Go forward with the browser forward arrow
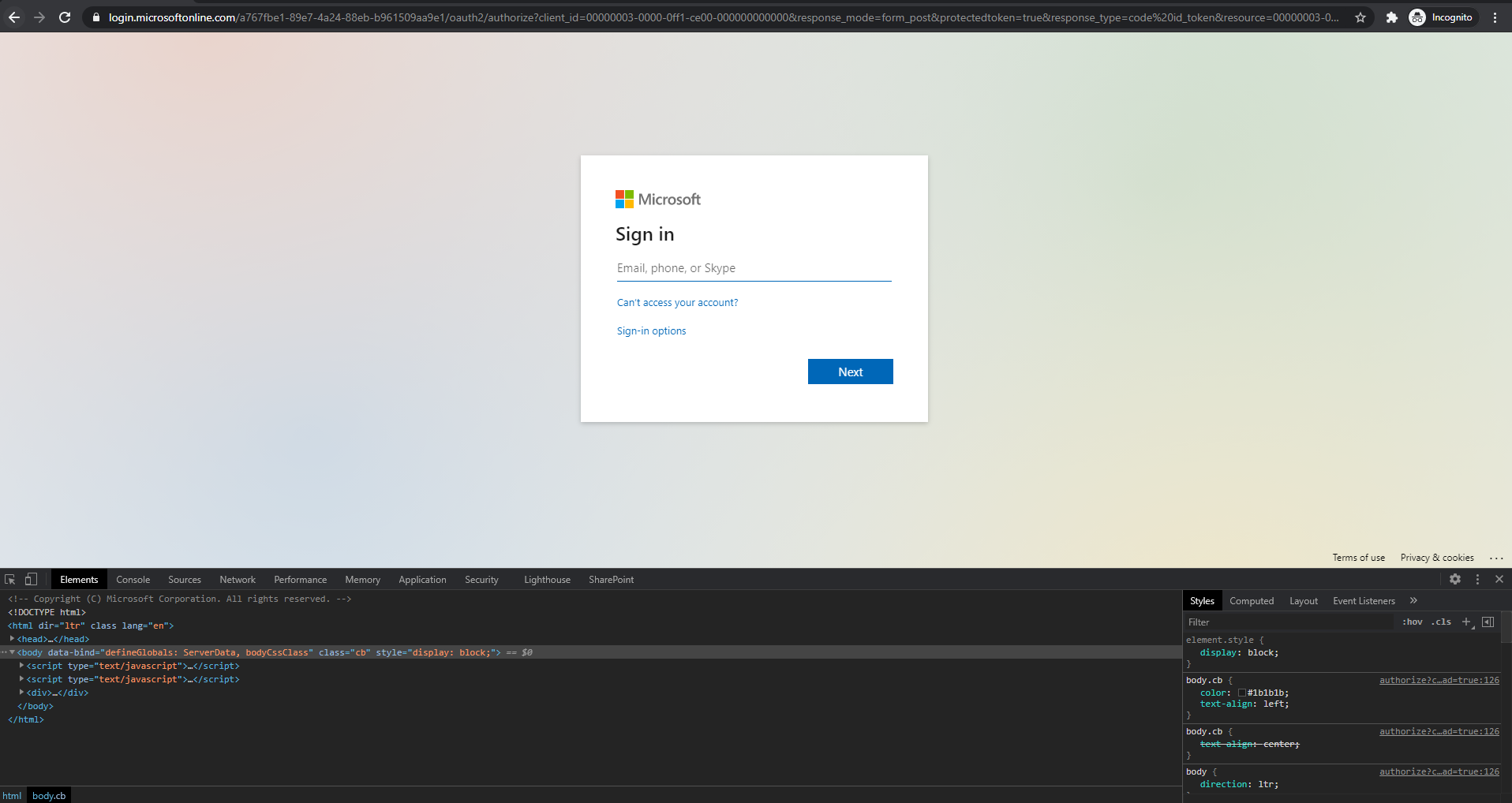 (39, 17)
